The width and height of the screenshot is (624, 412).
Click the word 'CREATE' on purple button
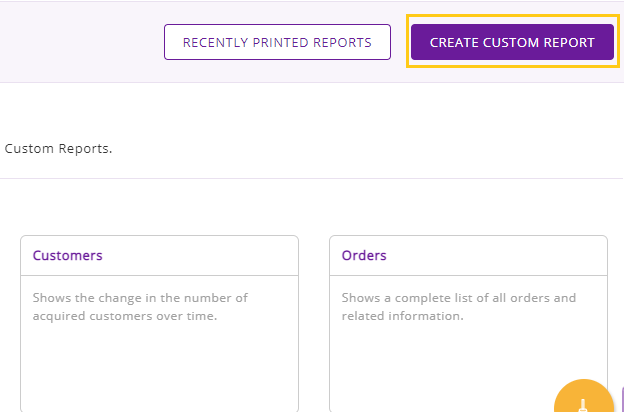pyautogui.click(x=454, y=43)
